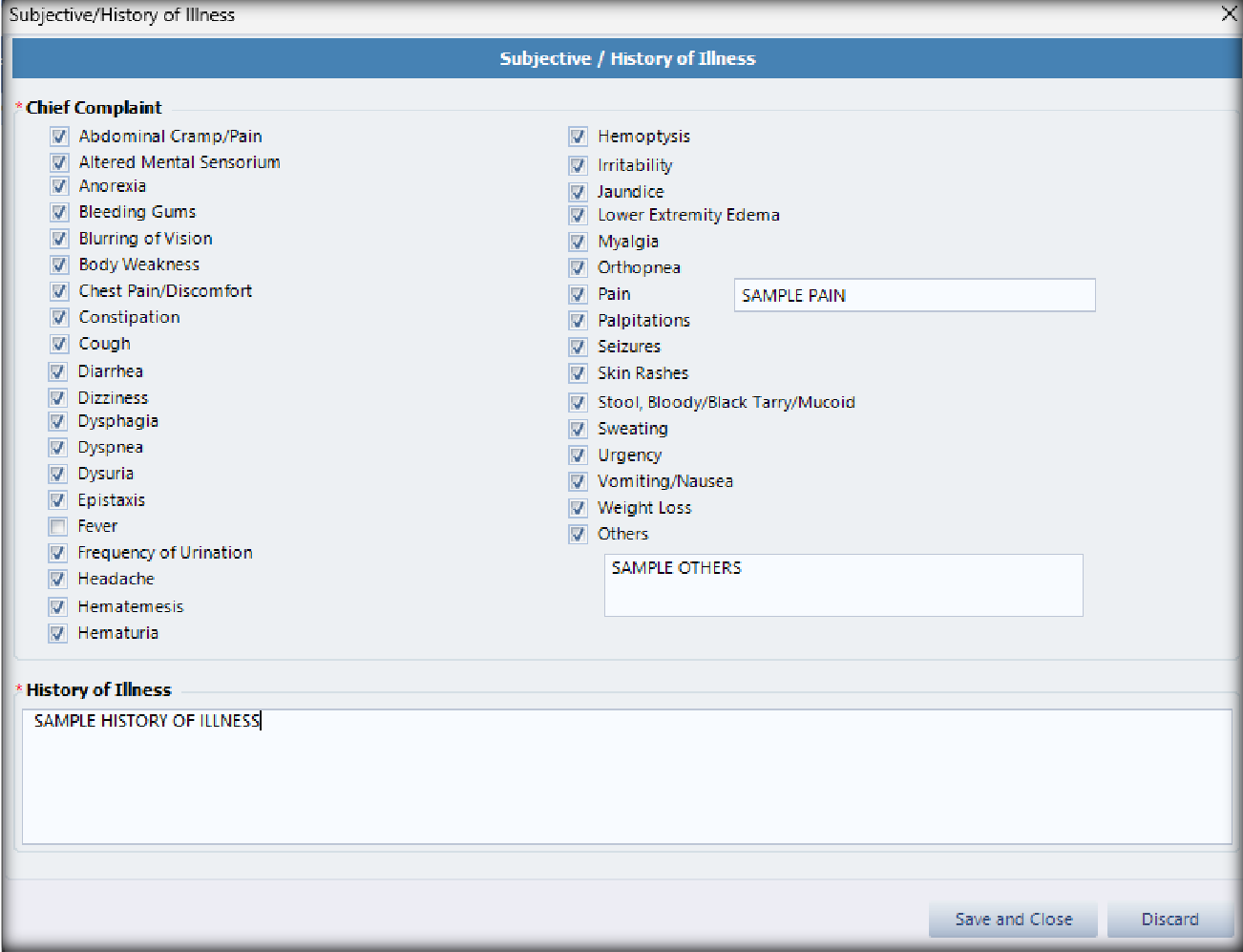
Task: Disable the Cough checkbox
Action: coord(59,344)
